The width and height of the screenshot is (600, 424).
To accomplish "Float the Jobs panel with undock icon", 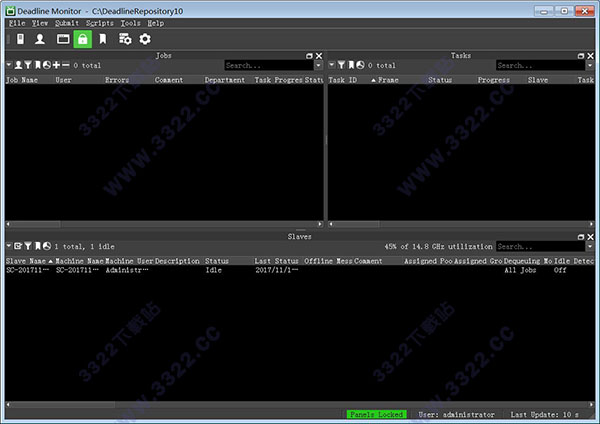I will pos(309,56).
